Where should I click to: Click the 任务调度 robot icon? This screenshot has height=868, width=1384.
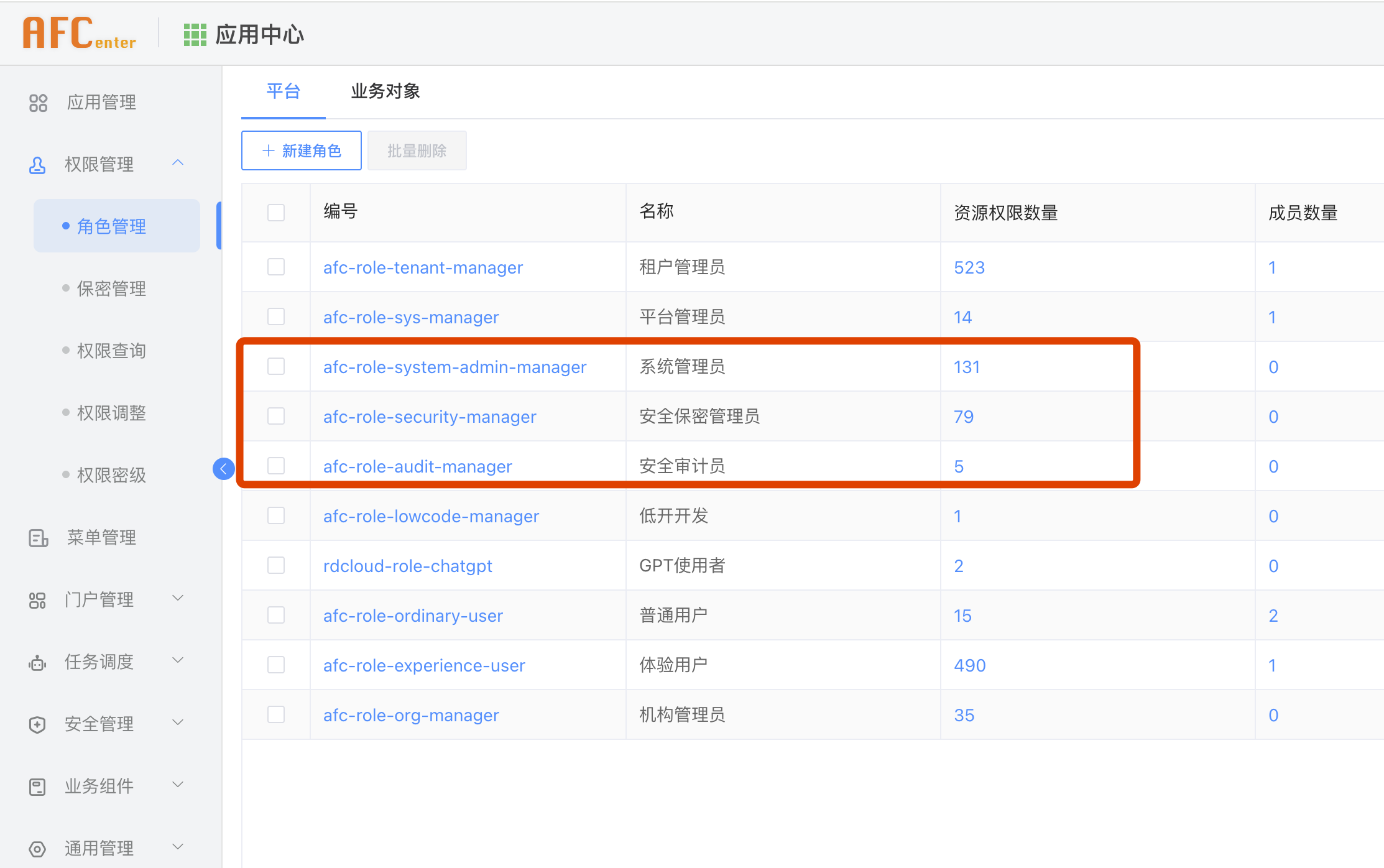(x=37, y=663)
